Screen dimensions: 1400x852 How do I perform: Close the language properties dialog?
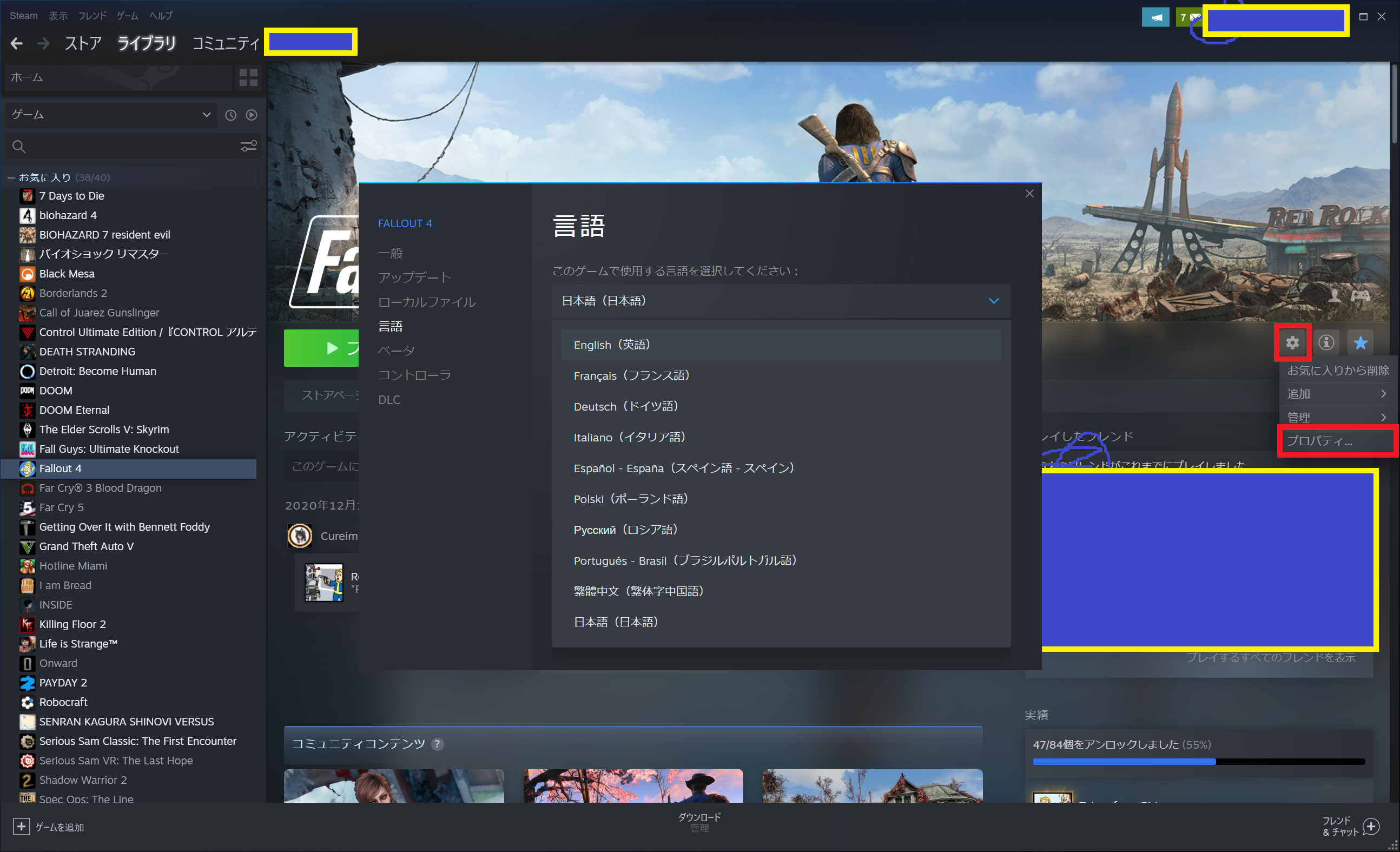point(1029,194)
